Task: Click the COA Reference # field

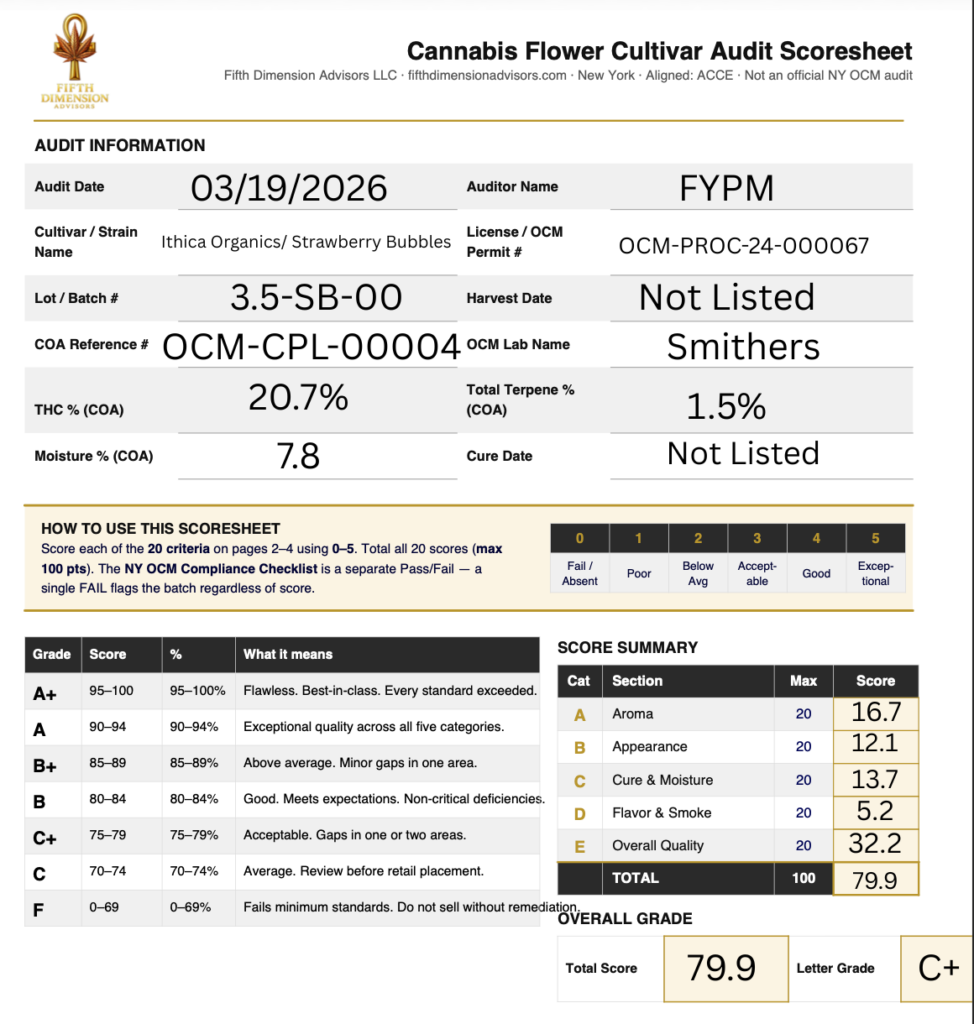Action: pos(311,346)
